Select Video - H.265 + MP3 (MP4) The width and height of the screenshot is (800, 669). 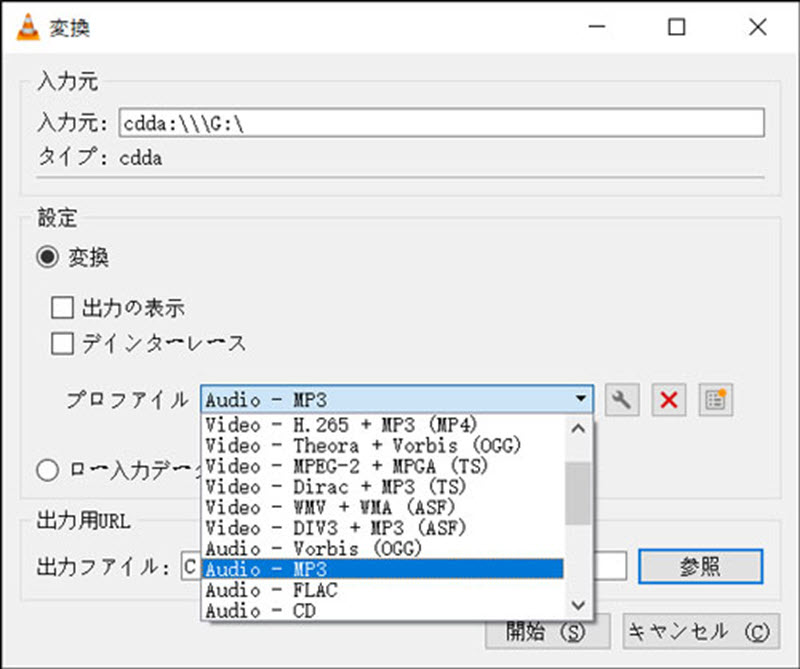pyautogui.click(x=300, y=425)
